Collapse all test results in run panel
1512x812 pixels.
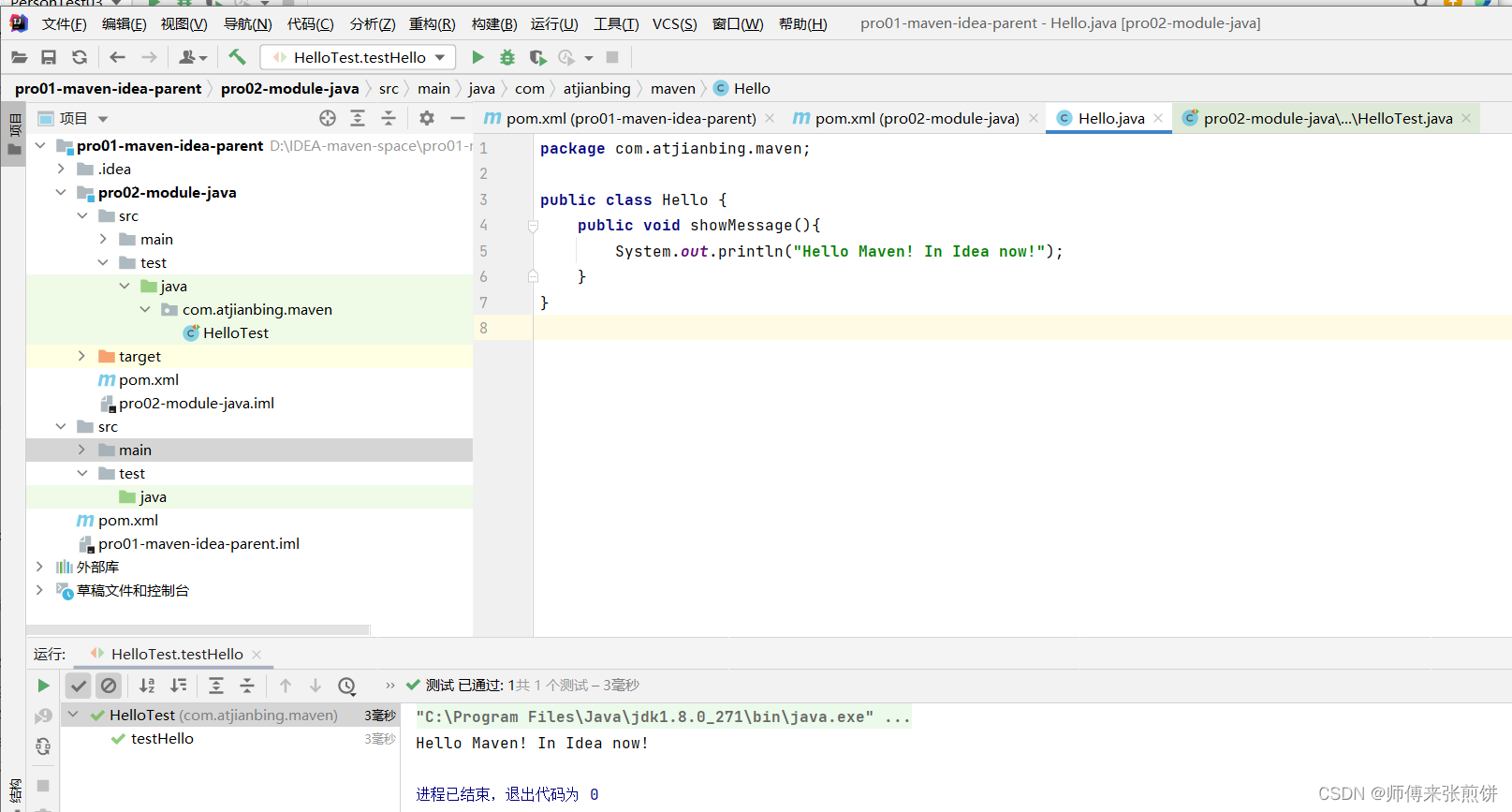coord(247,686)
